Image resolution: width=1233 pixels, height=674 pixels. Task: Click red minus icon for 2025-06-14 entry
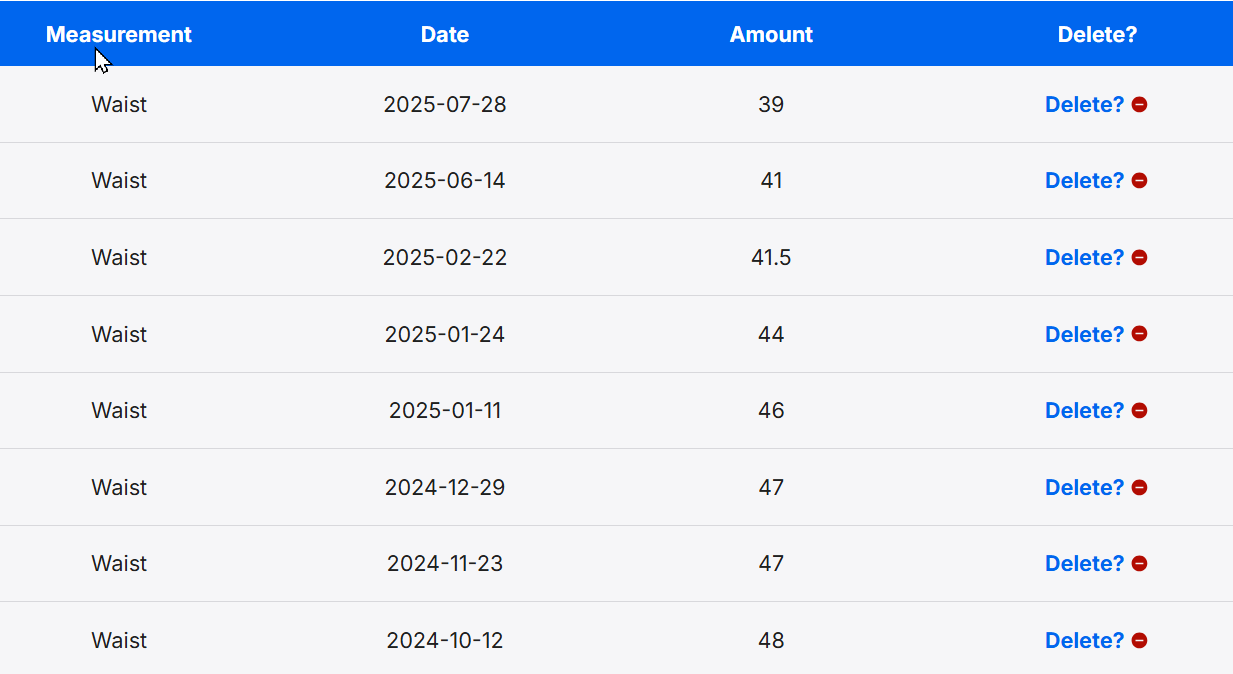pyautogui.click(x=1139, y=181)
